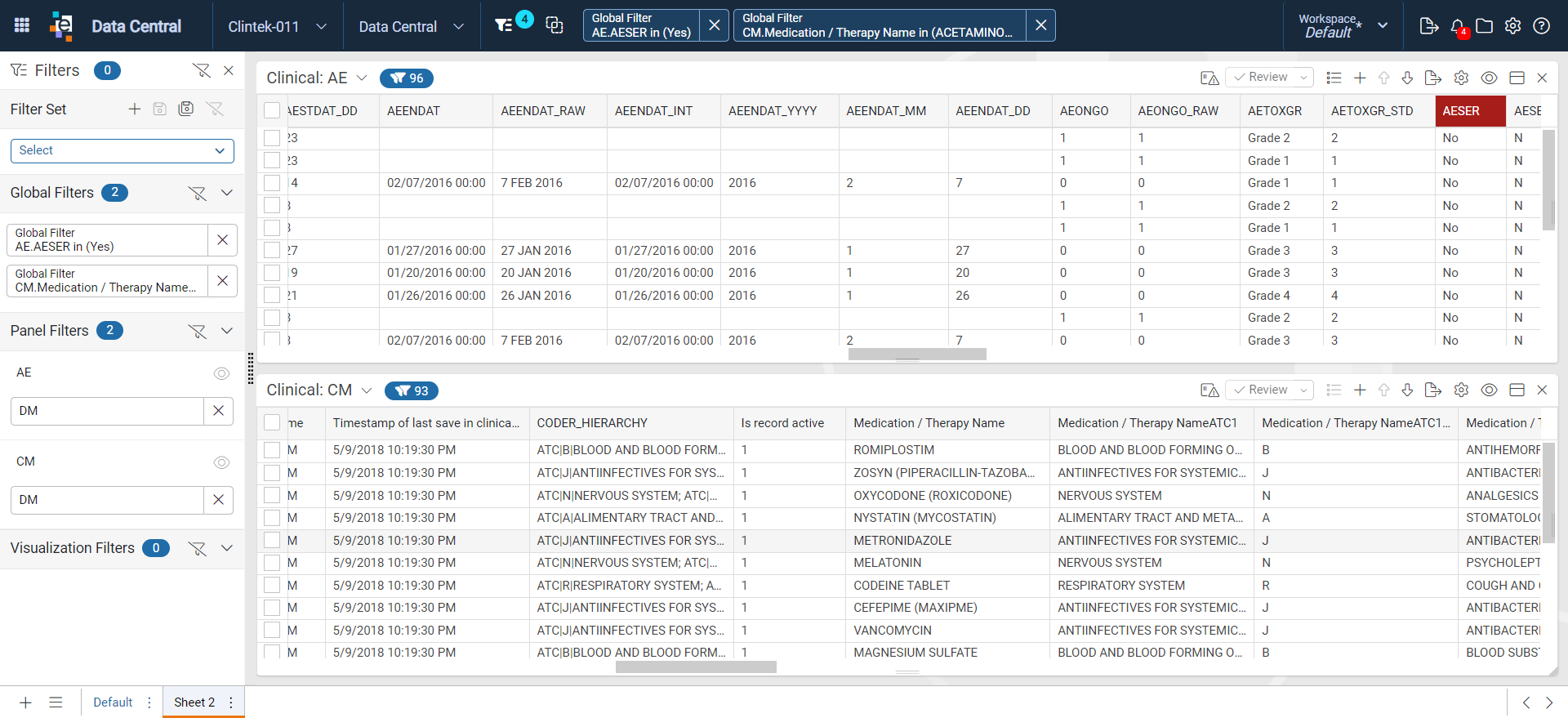1568x718 pixels.
Task: Check the AE row with 27 JAN 2016
Action: [272, 250]
